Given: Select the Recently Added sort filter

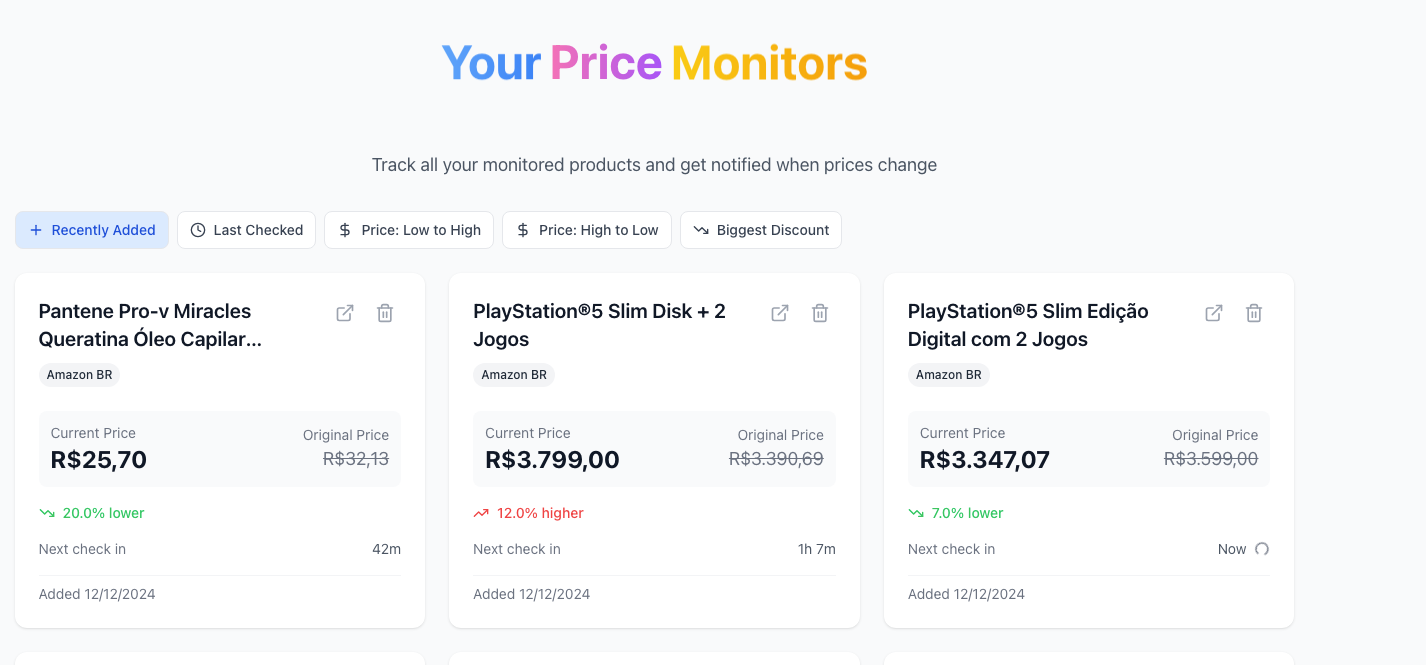Looking at the screenshot, I should 92,230.
